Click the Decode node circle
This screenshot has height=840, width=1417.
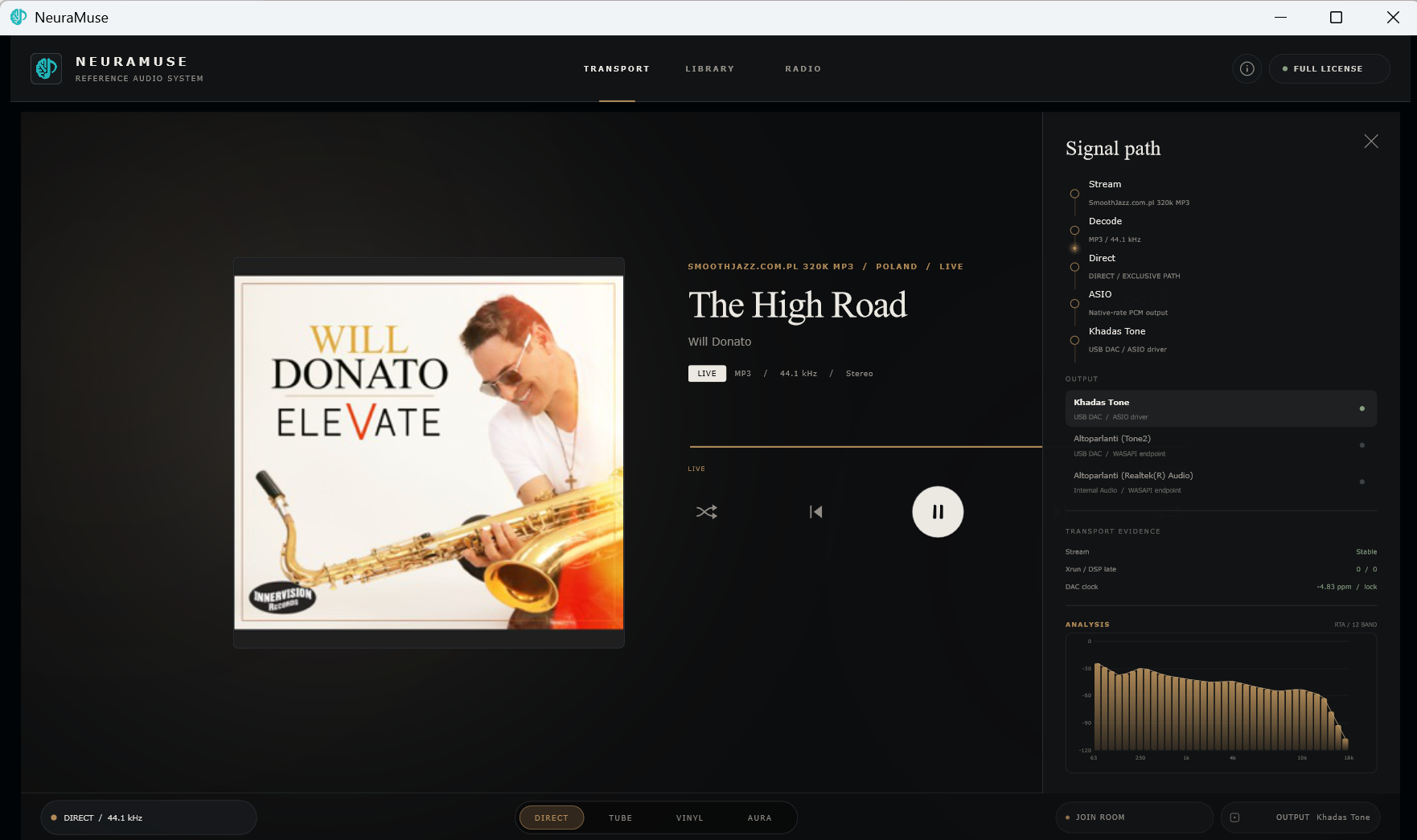click(1074, 231)
